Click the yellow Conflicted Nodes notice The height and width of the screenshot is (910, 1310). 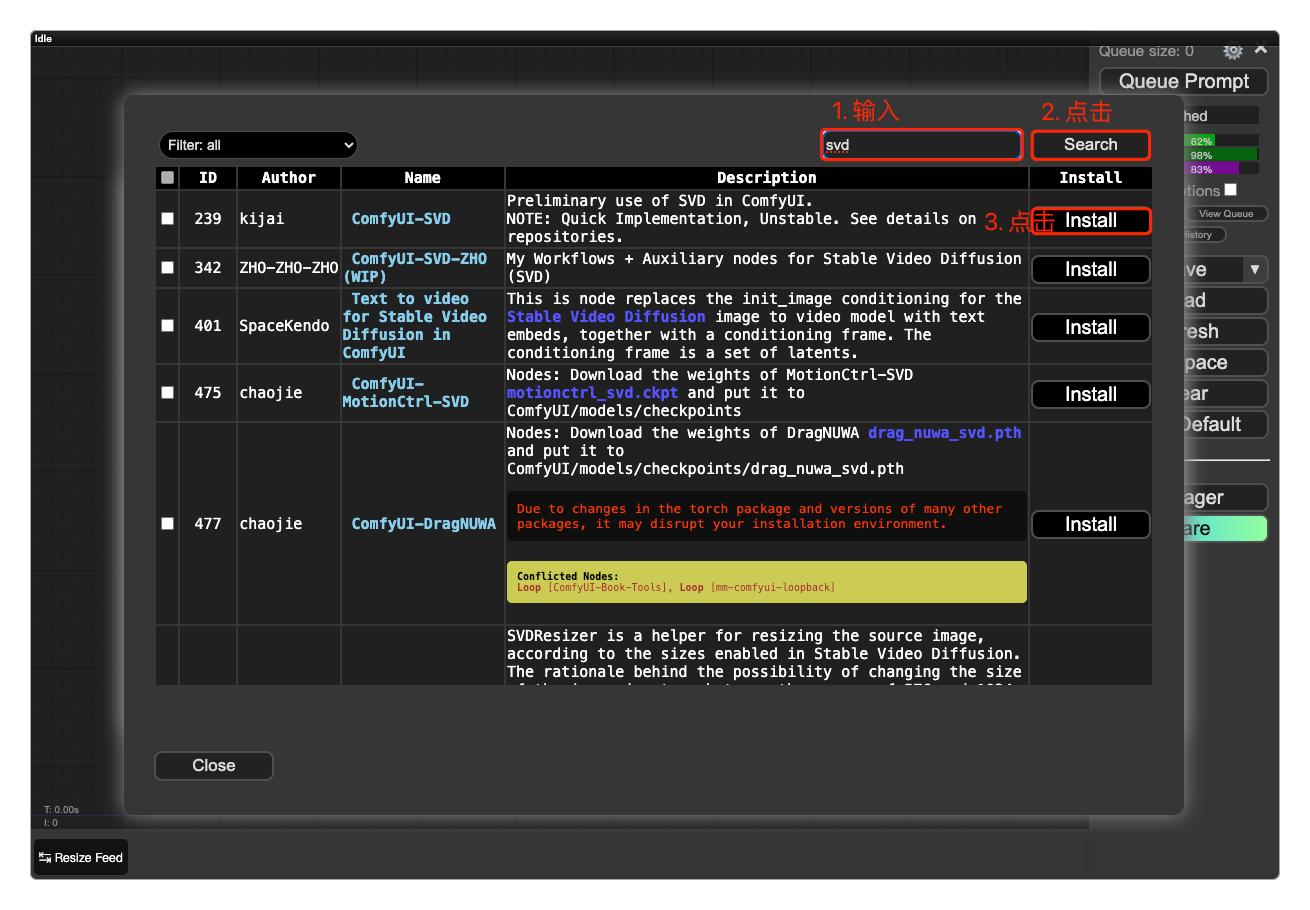click(x=767, y=582)
